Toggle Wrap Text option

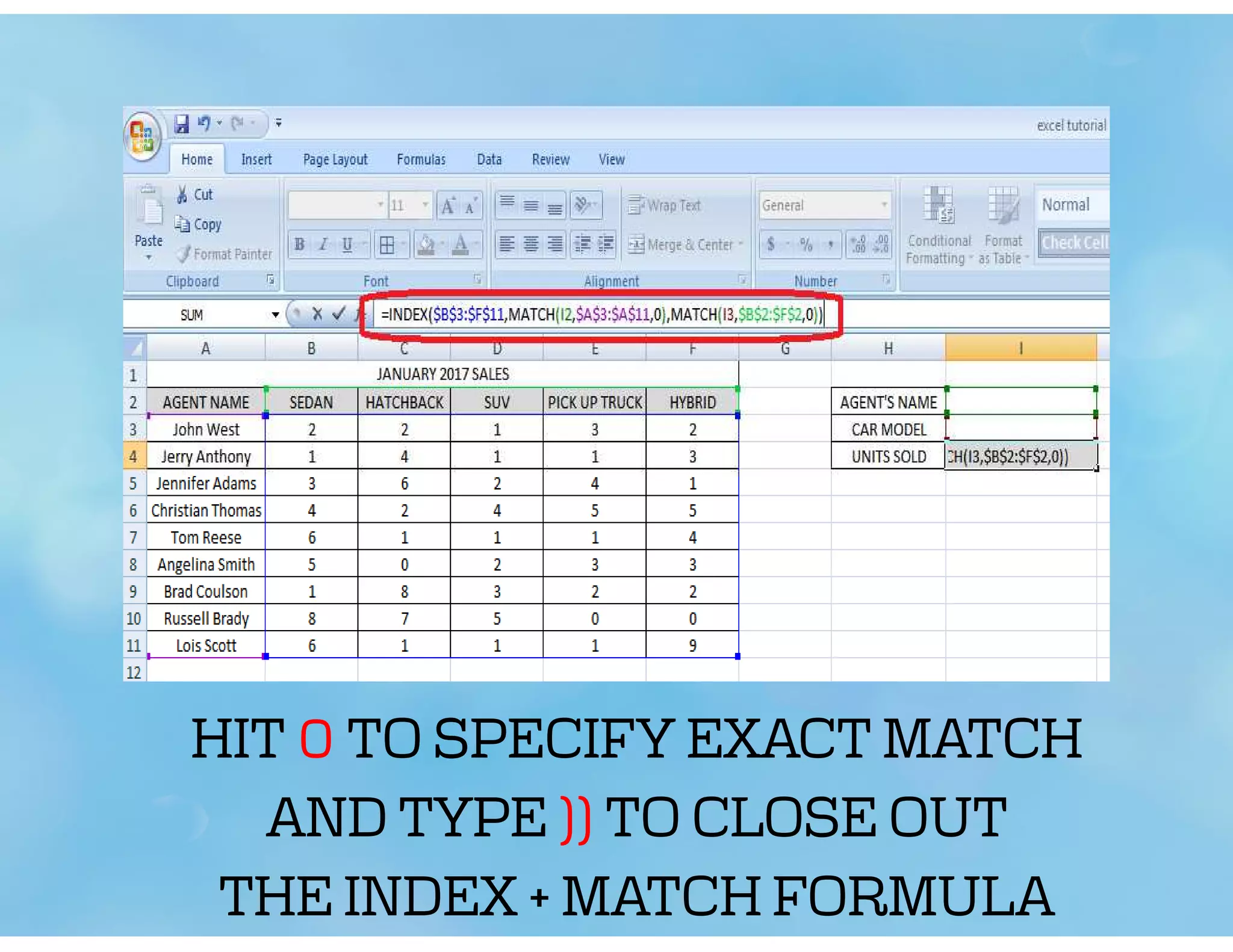tap(665, 206)
